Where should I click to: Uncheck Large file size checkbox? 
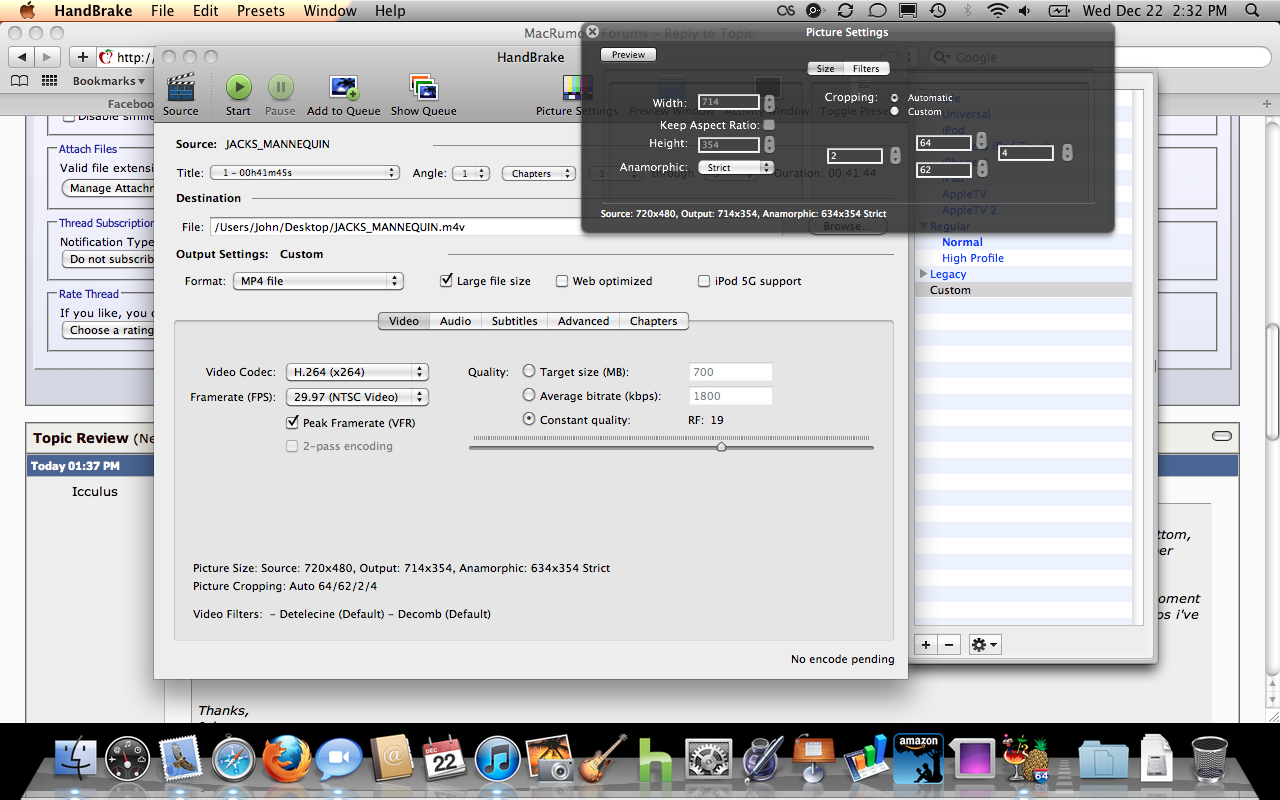446,281
